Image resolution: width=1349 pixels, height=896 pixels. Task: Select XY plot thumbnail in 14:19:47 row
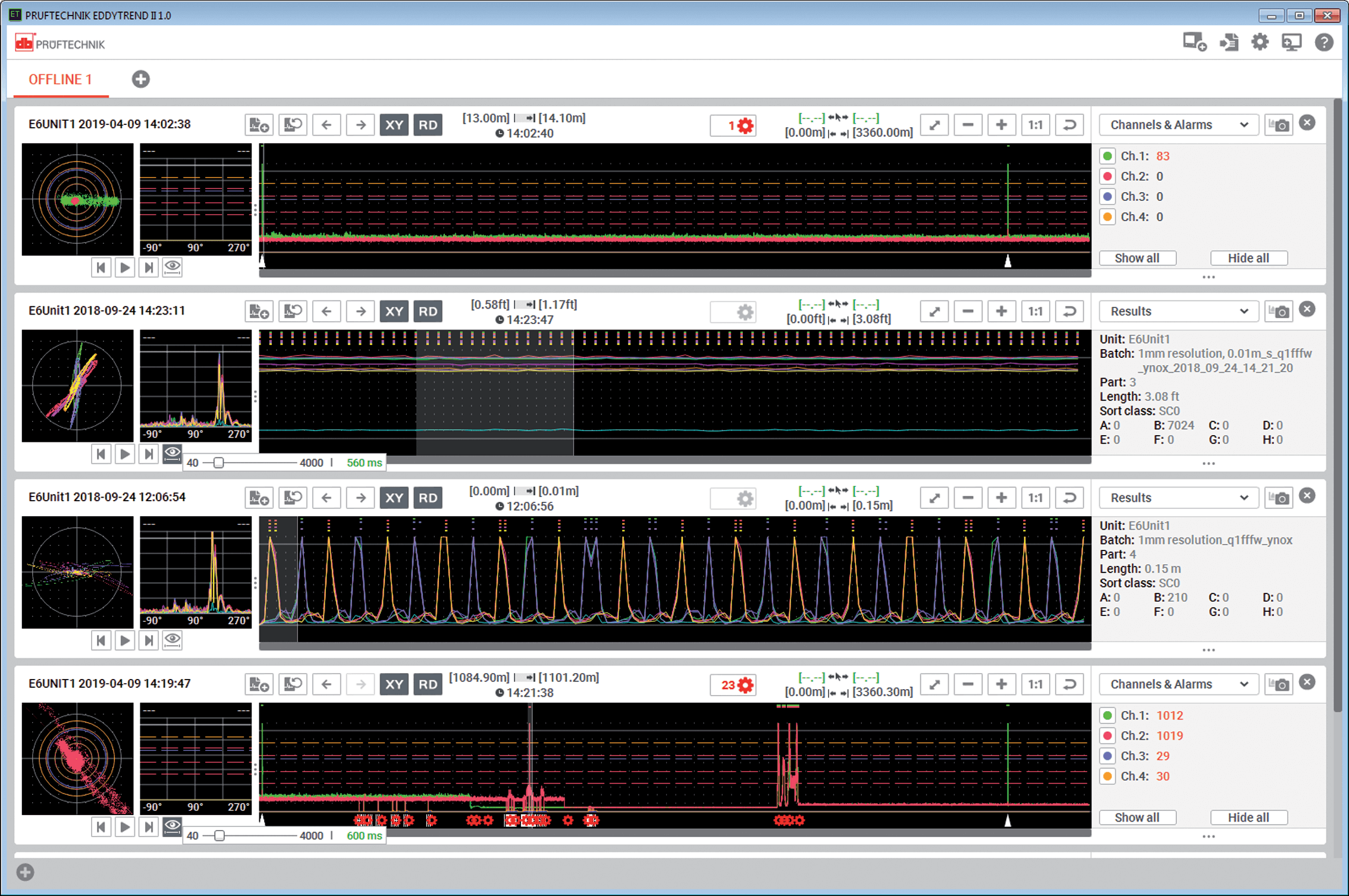click(77, 759)
